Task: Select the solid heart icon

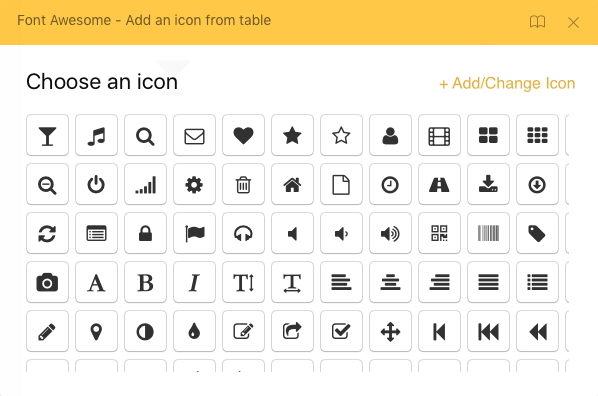Action: click(x=243, y=135)
